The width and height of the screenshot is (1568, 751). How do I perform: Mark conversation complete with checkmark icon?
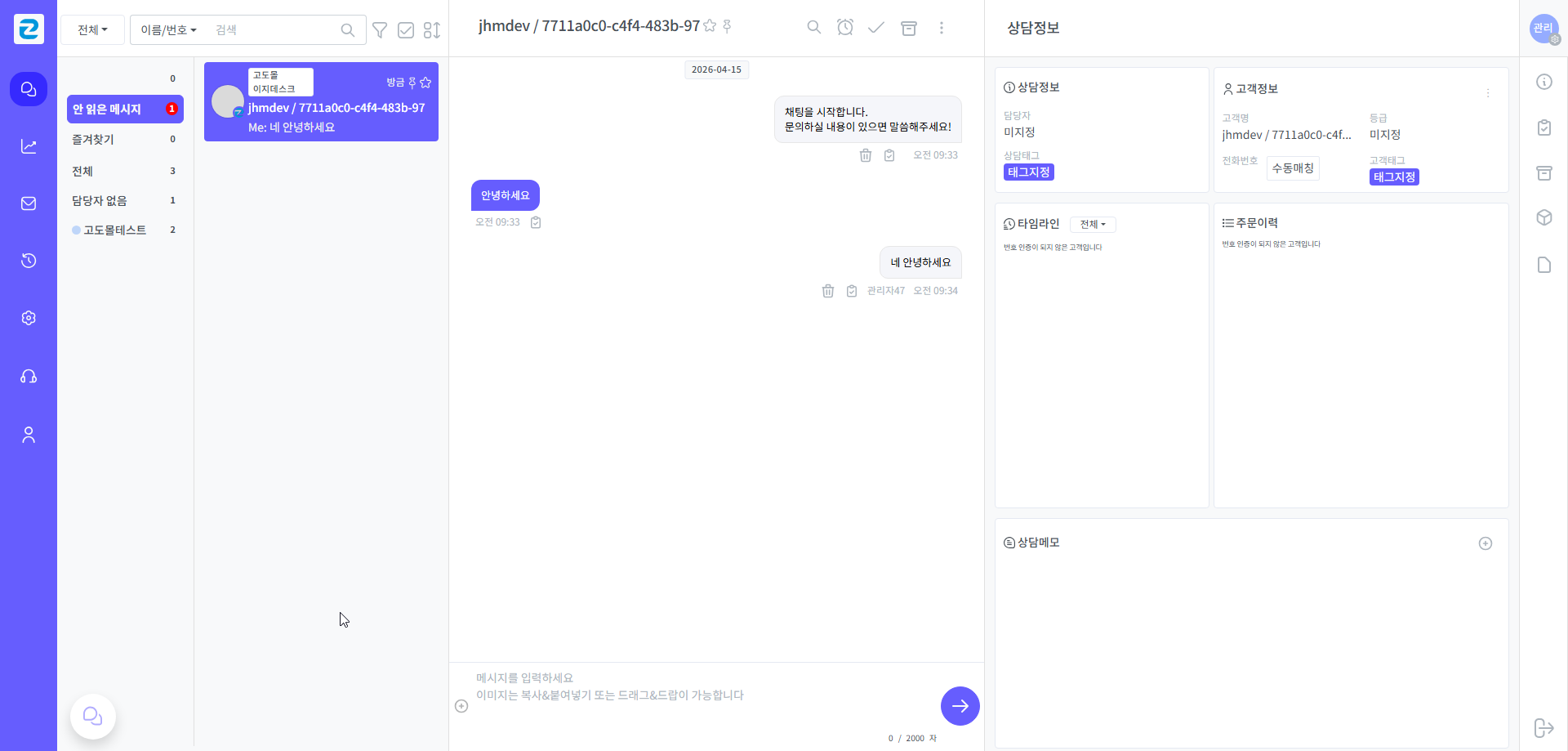(876, 28)
